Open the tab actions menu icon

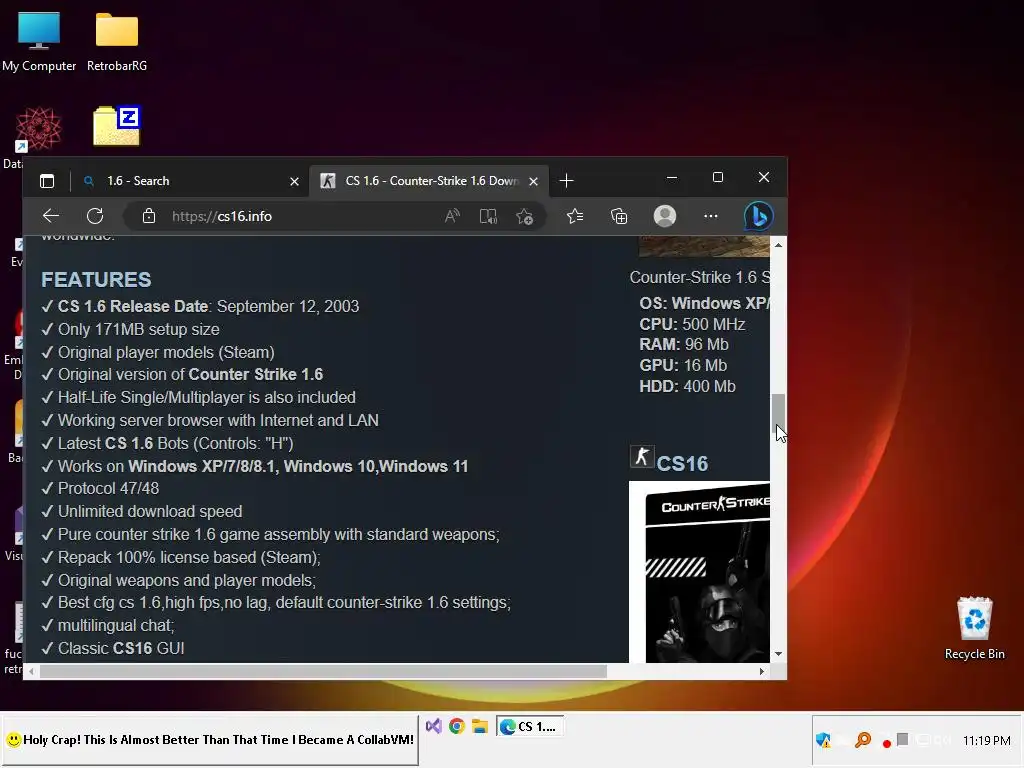coord(47,181)
